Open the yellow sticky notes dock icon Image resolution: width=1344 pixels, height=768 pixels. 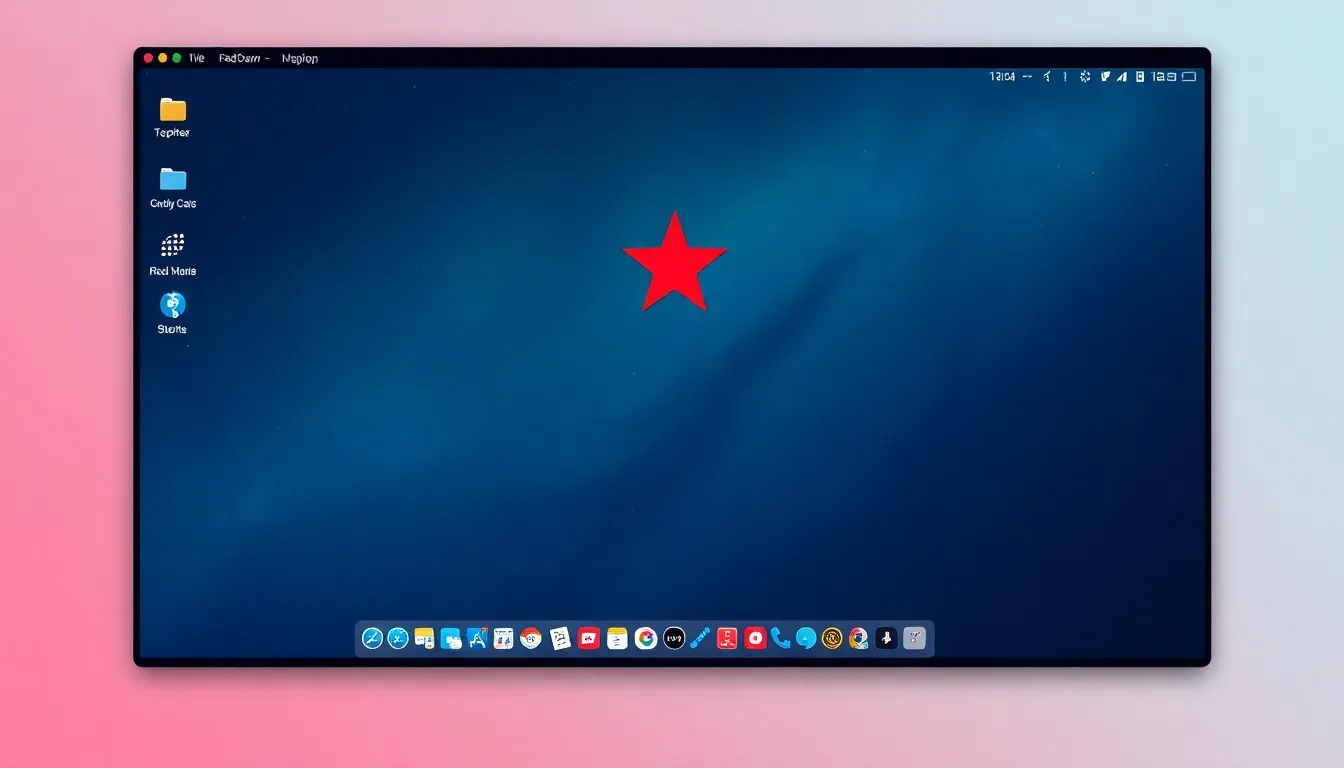coord(424,638)
